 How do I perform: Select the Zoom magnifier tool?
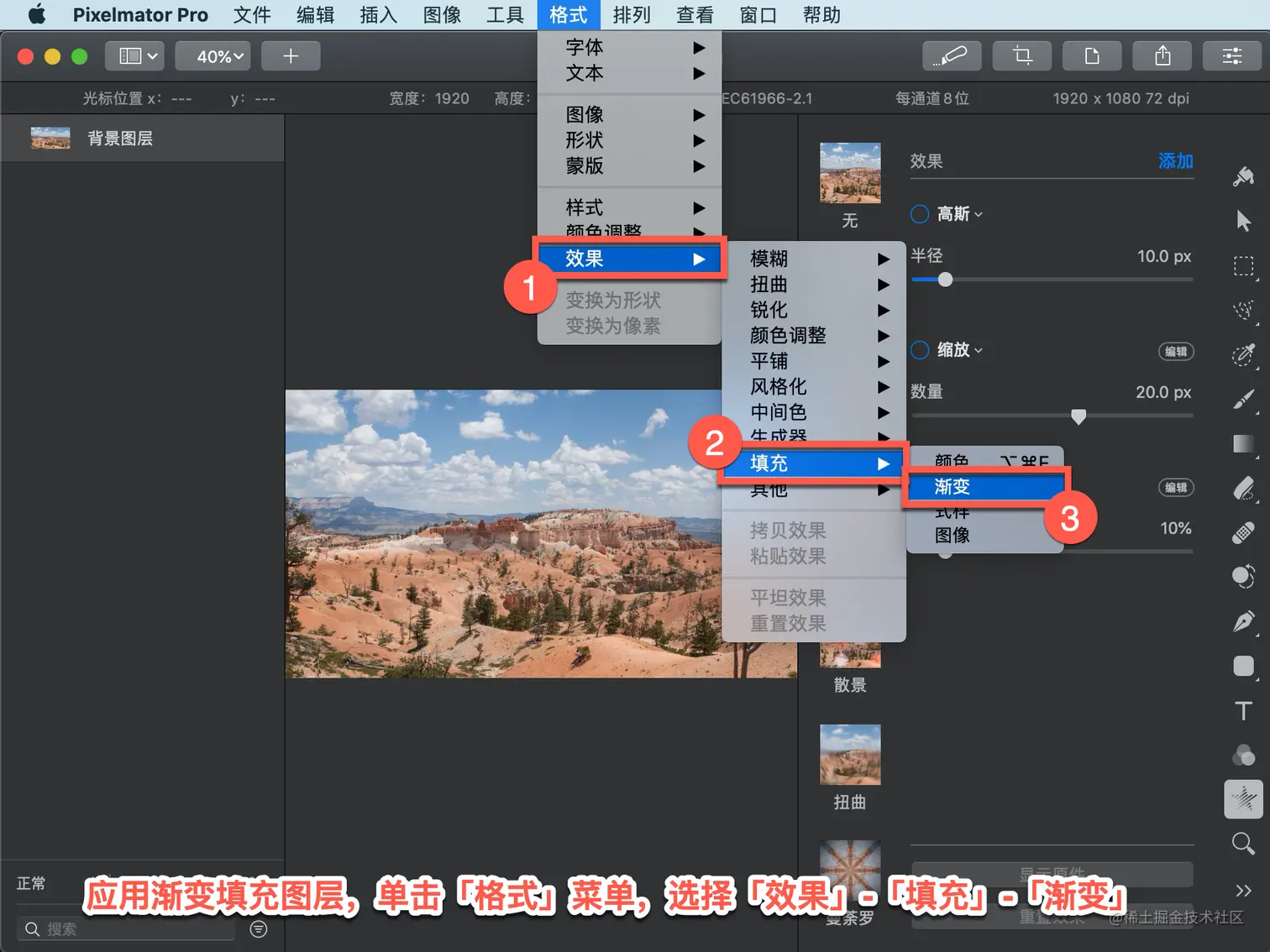[x=1243, y=843]
